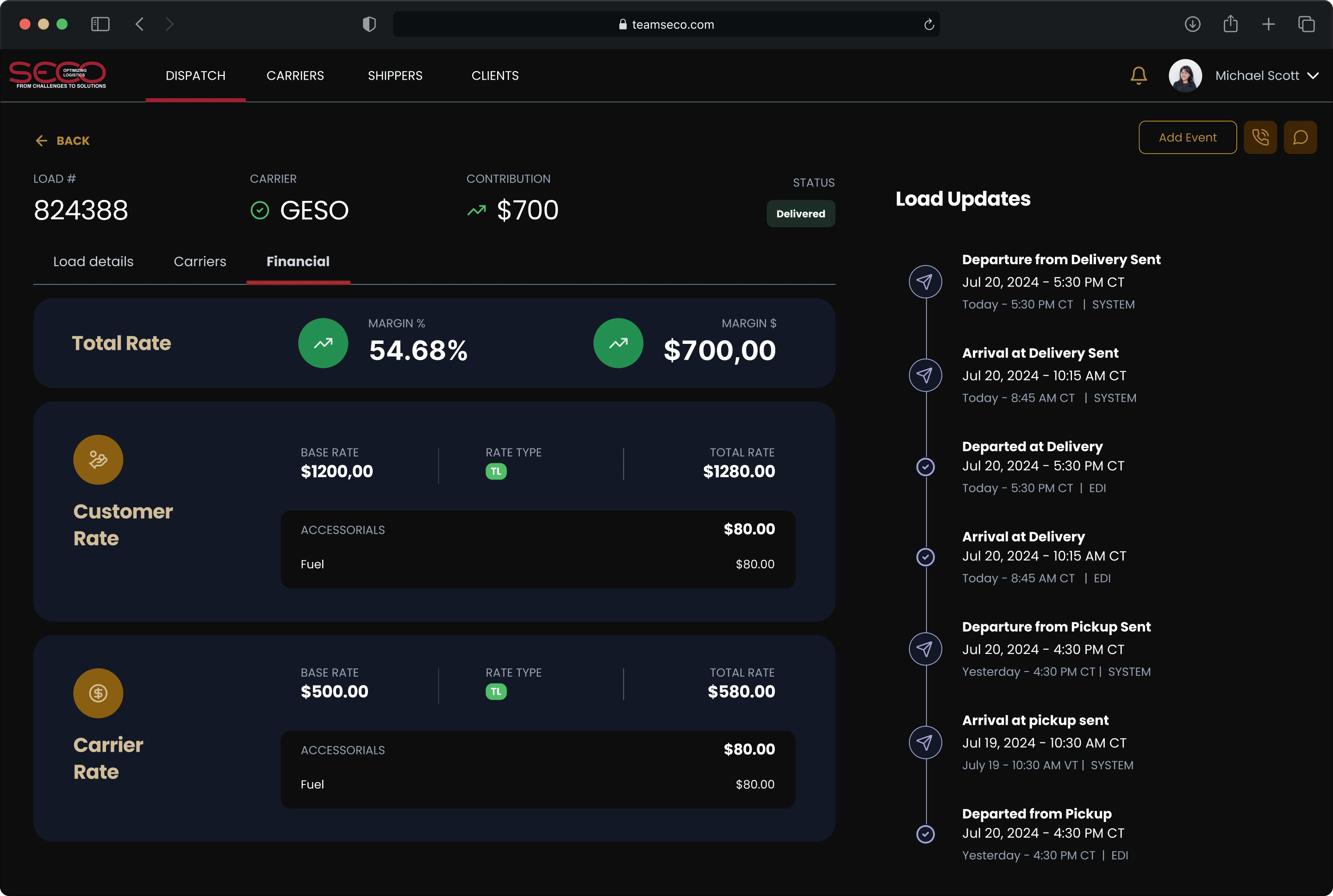Click the phone call icon button
This screenshot has height=896, width=1333.
click(1260, 137)
